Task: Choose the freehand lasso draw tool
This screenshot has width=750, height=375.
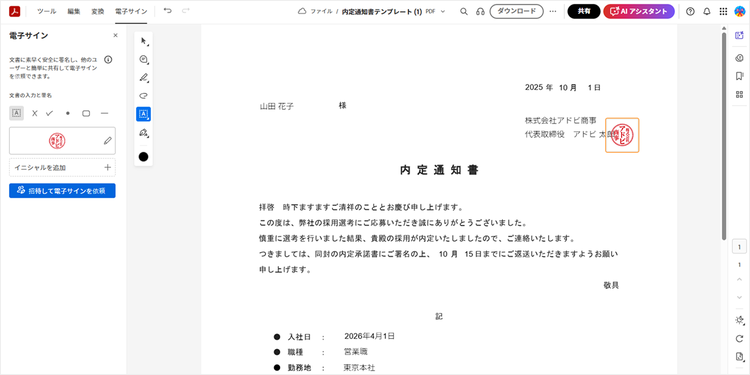Action: coord(143,96)
